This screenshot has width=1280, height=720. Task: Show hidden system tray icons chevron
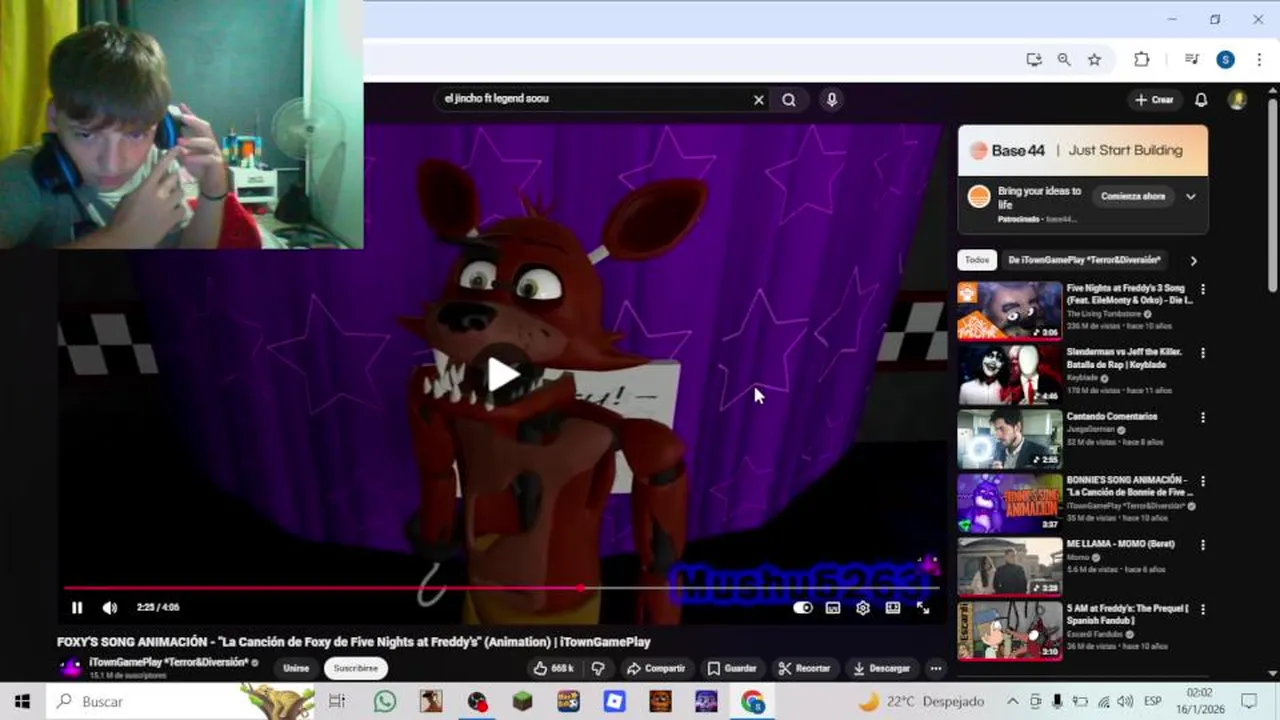coord(1012,702)
